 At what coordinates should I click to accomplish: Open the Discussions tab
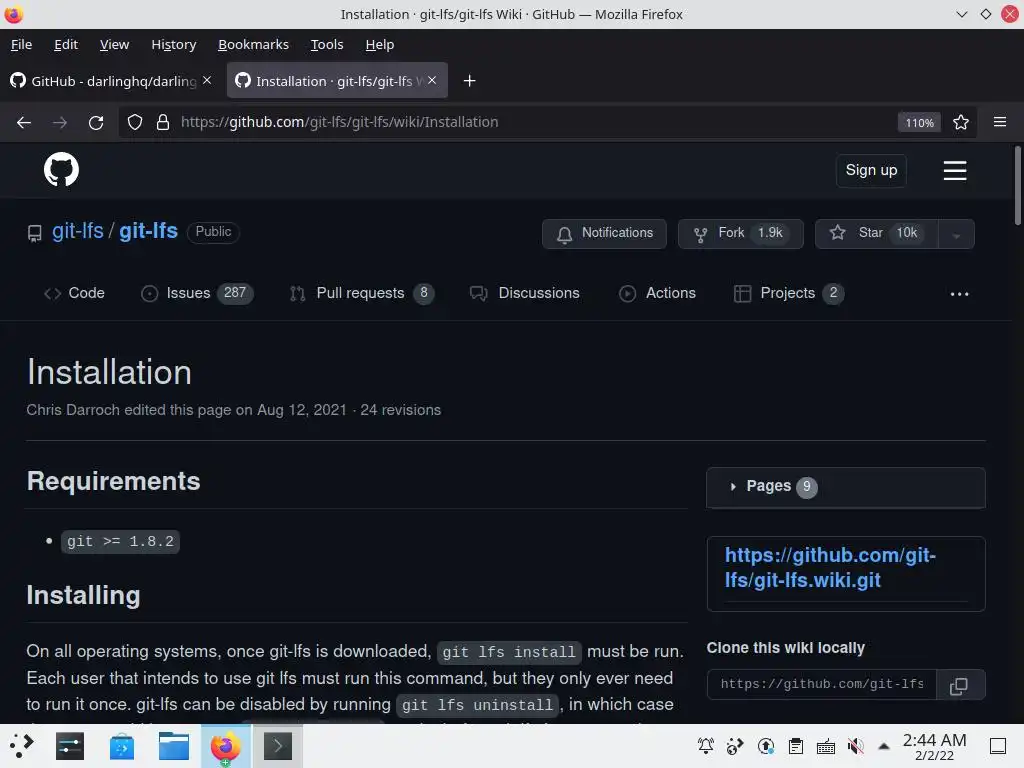click(x=525, y=293)
